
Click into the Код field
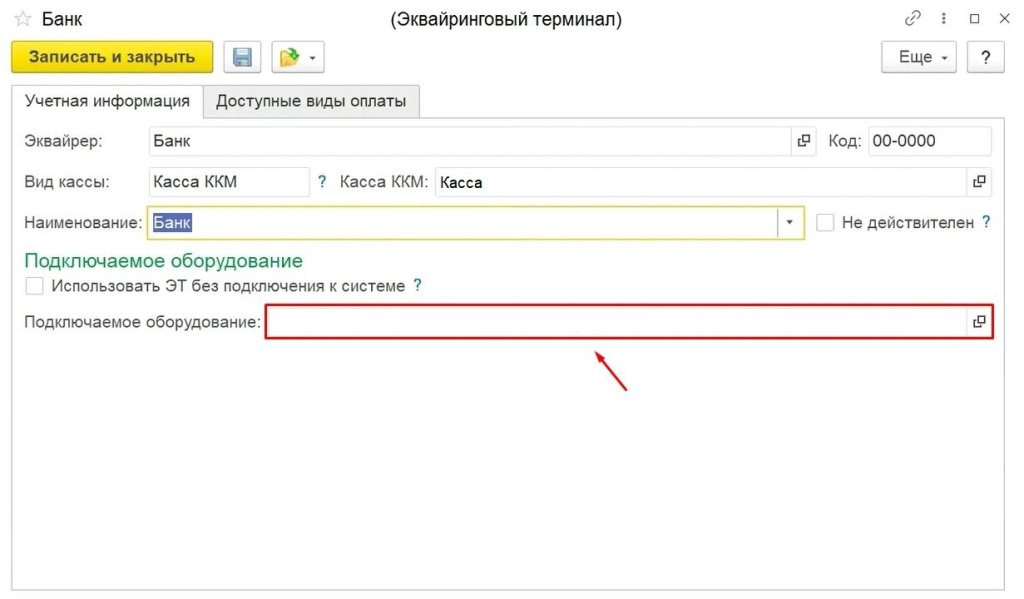(x=929, y=141)
